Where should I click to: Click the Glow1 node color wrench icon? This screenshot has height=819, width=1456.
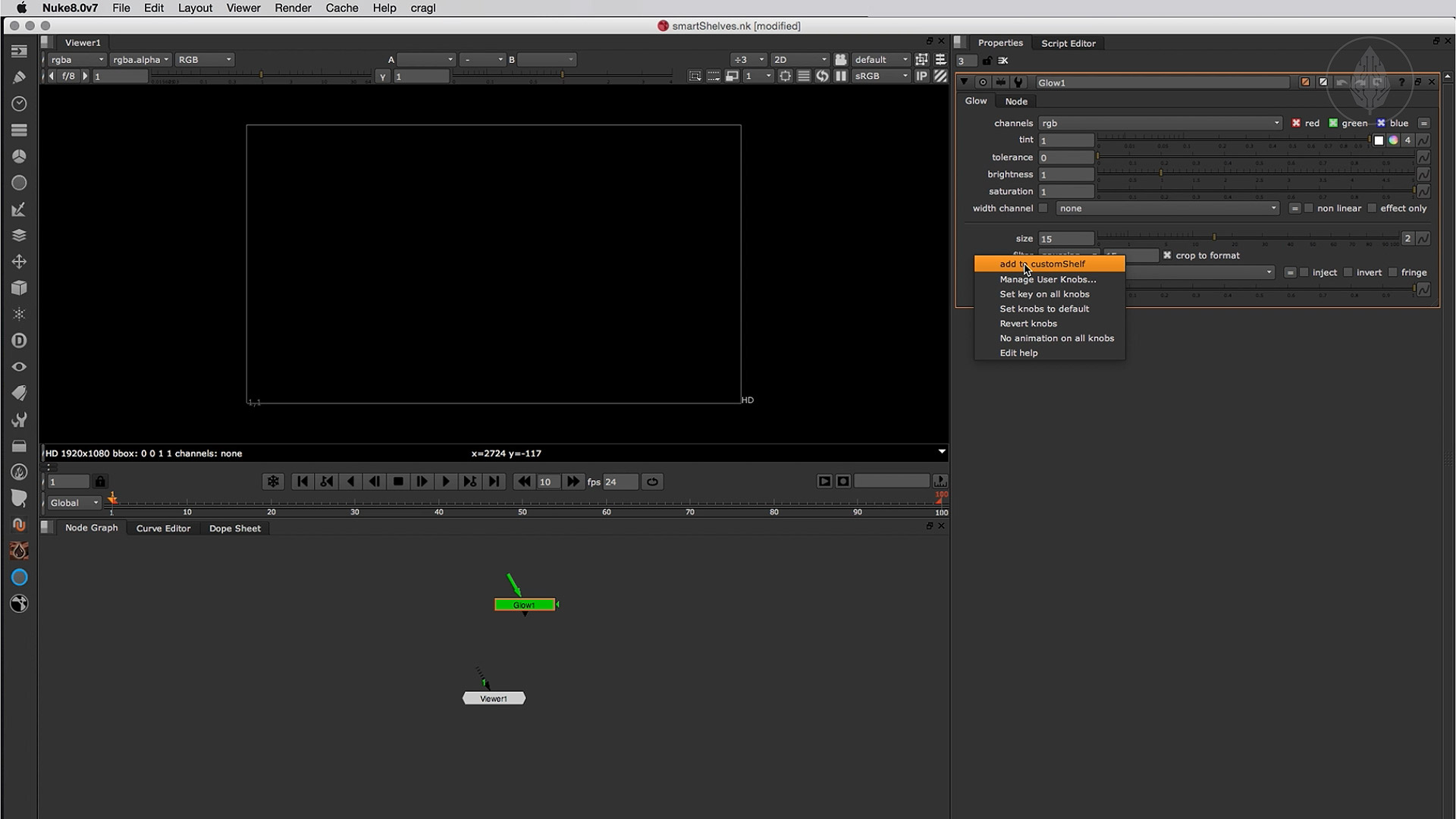click(1018, 82)
